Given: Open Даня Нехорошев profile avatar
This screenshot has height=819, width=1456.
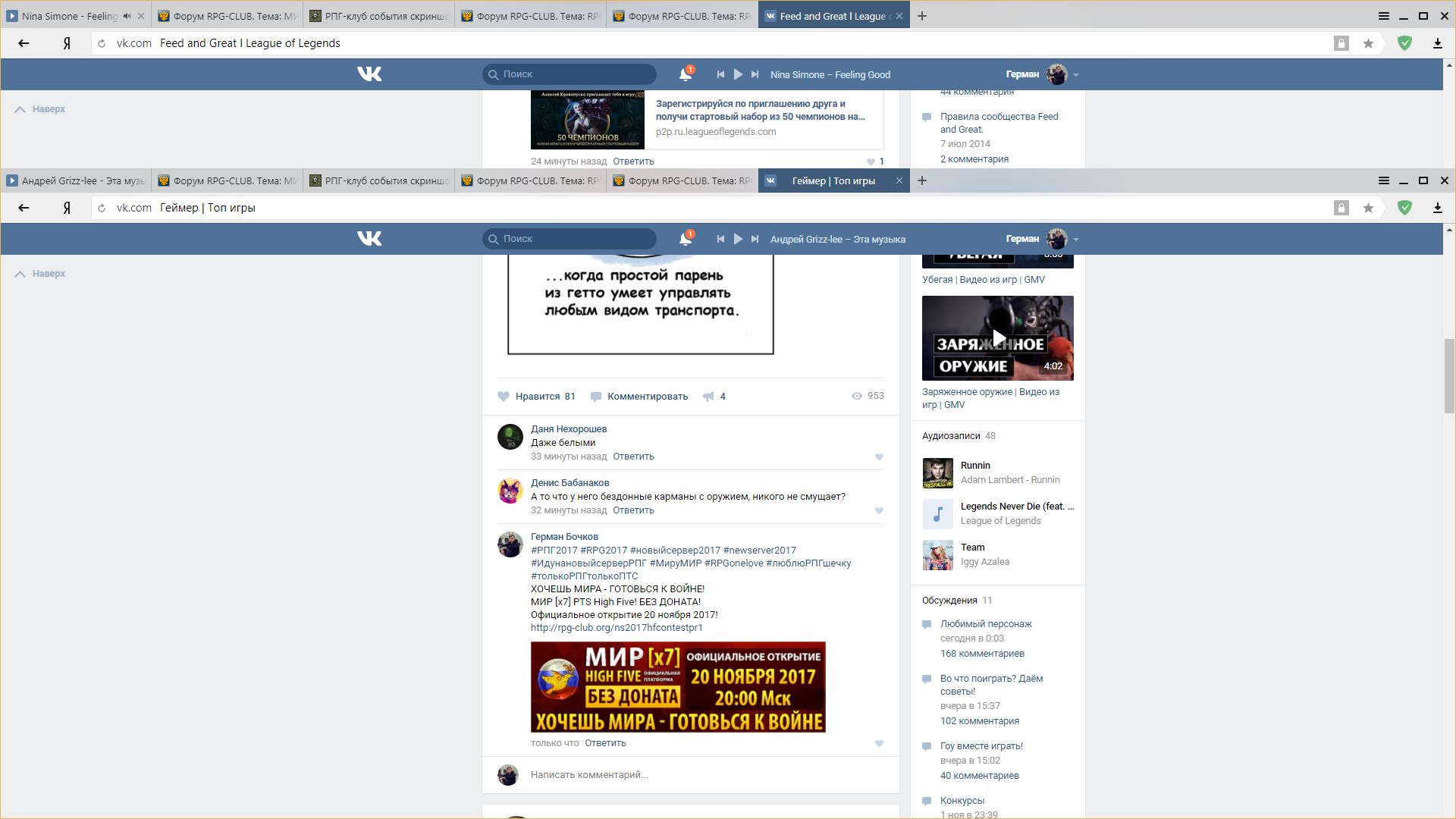Looking at the screenshot, I should 510,437.
